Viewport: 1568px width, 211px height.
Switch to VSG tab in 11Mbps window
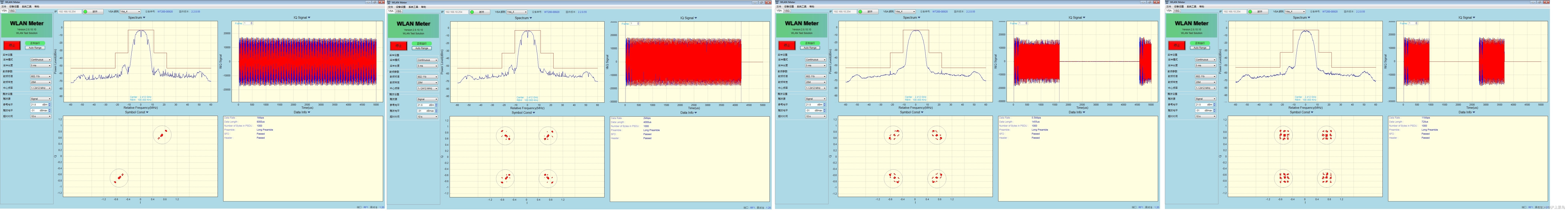click(x=1177, y=11)
